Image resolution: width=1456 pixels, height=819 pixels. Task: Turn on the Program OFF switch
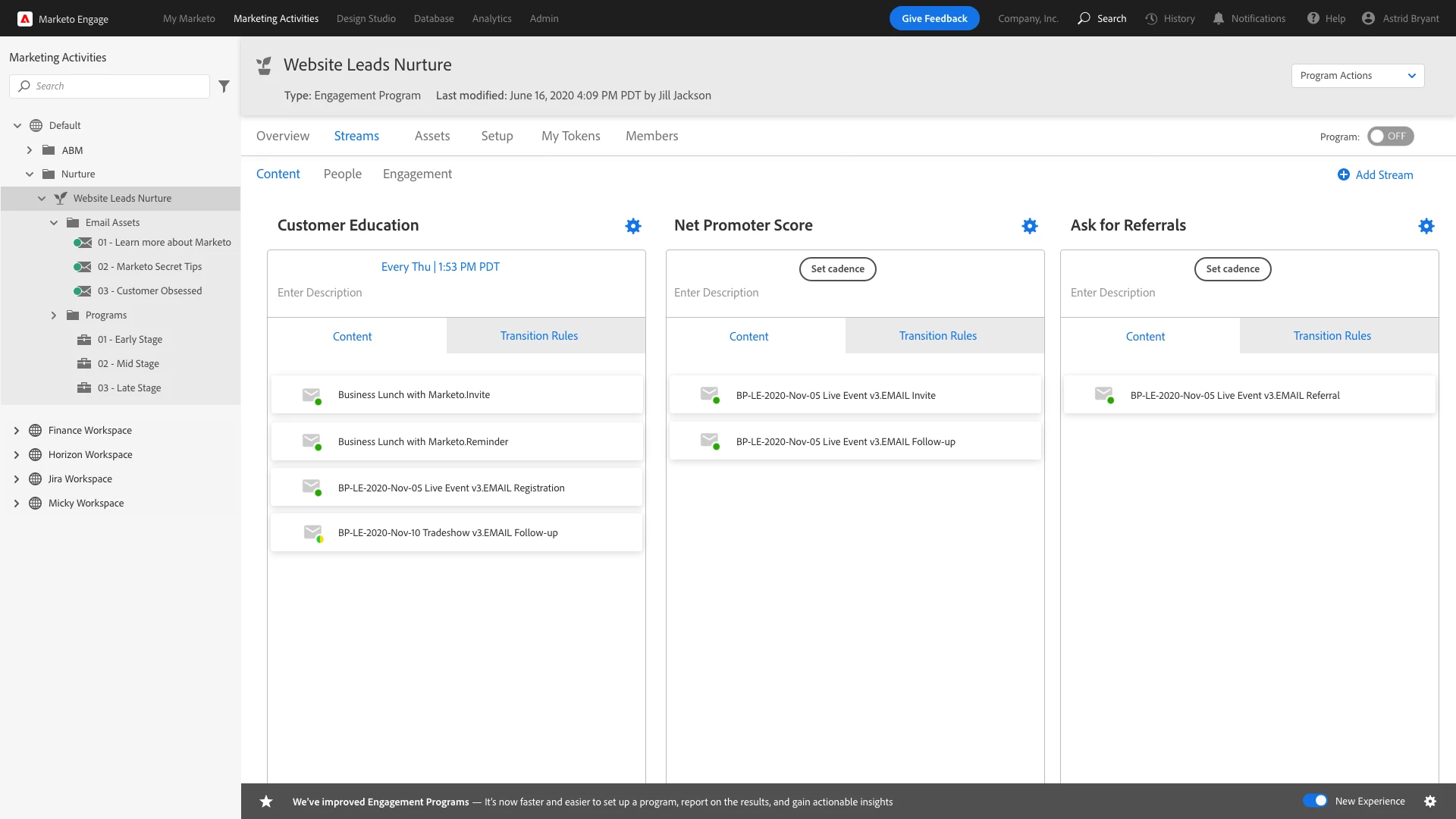pos(1390,136)
